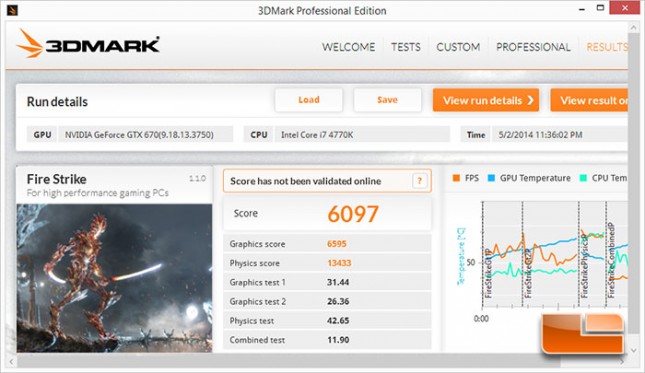The width and height of the screenshot is (645, 373).
Task: Click the Save button
Action: pyautogui.click(x=387, y=100)
